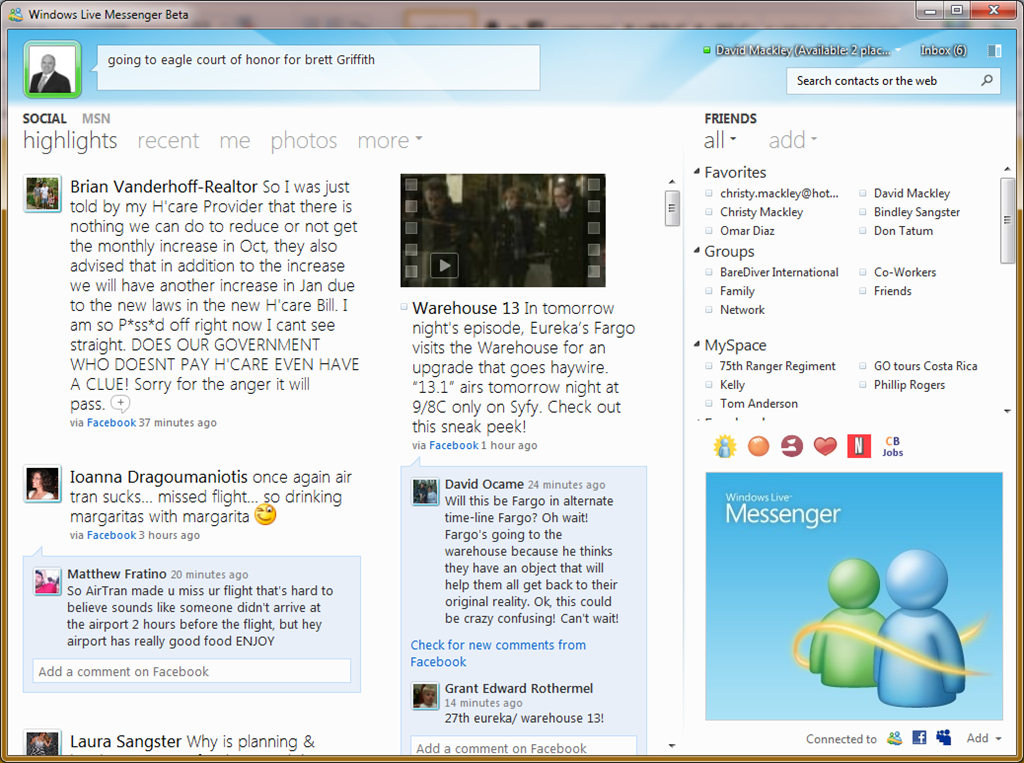Screen dimensions: 1024x763
Task: Open the 'all' friends filter dropdown
Action: (720, 140)
